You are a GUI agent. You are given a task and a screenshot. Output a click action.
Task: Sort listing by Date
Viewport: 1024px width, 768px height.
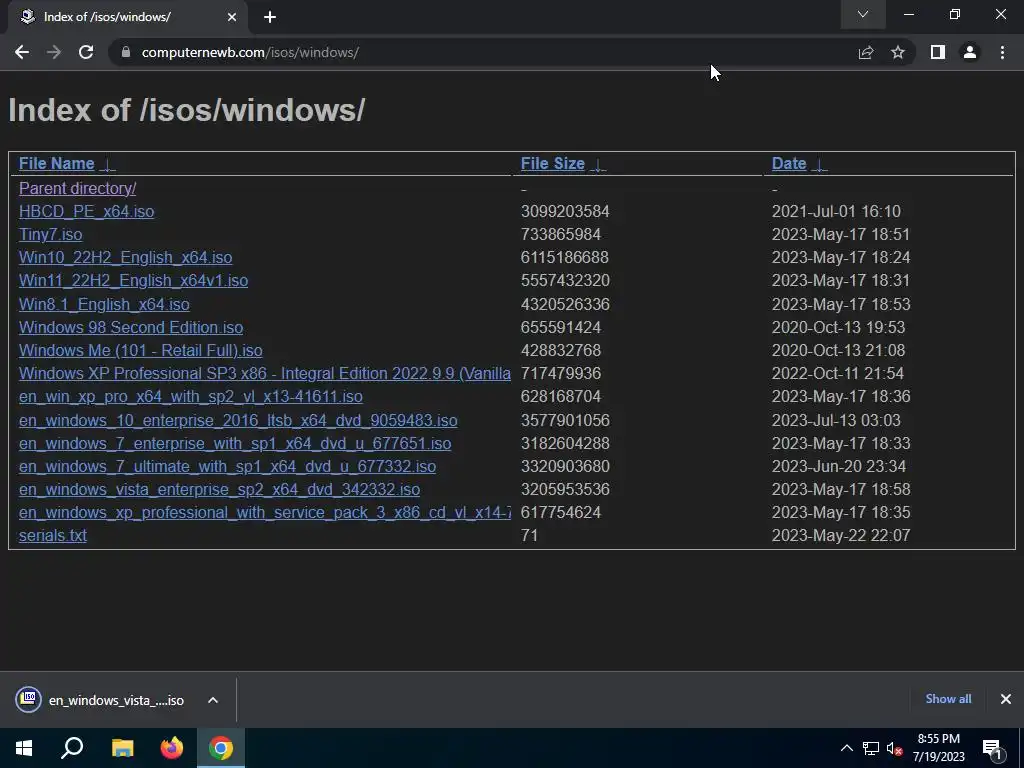[x=789, y=163]
